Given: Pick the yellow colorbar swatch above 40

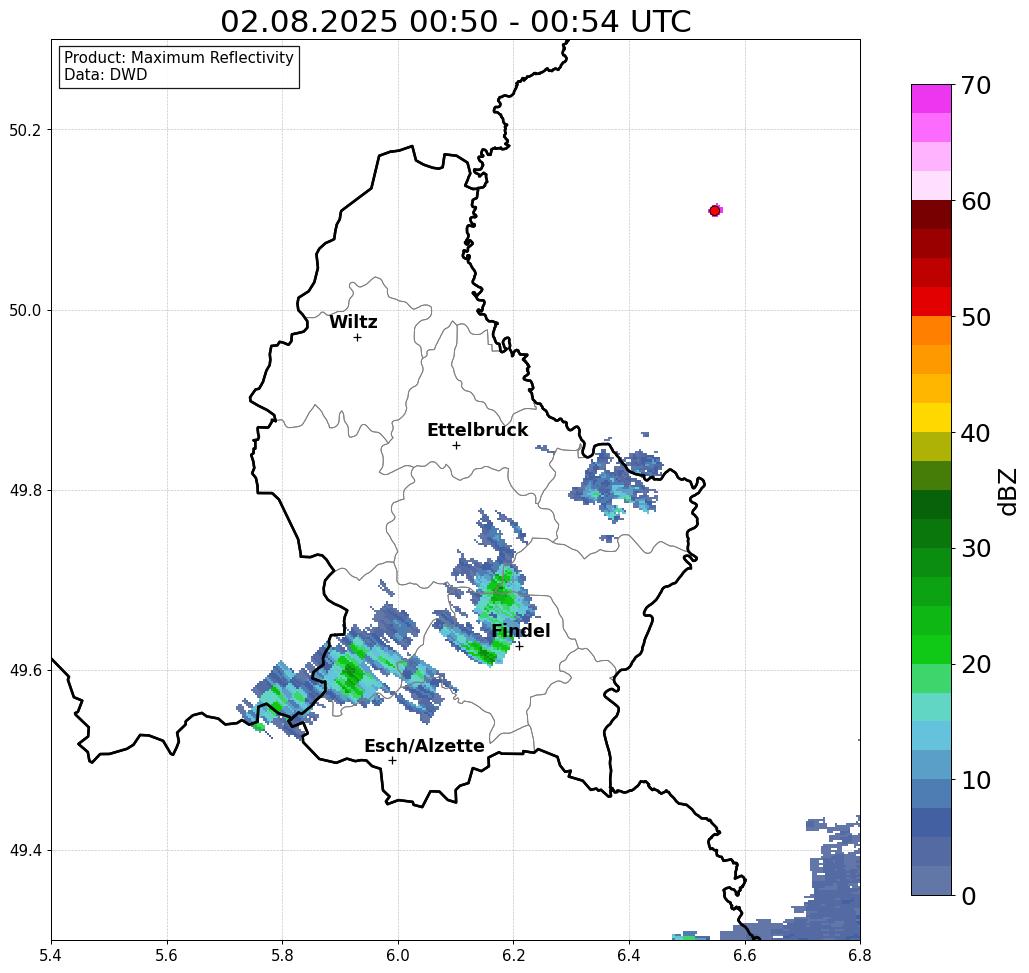Looking at the screenshot, I should (931, 417).
